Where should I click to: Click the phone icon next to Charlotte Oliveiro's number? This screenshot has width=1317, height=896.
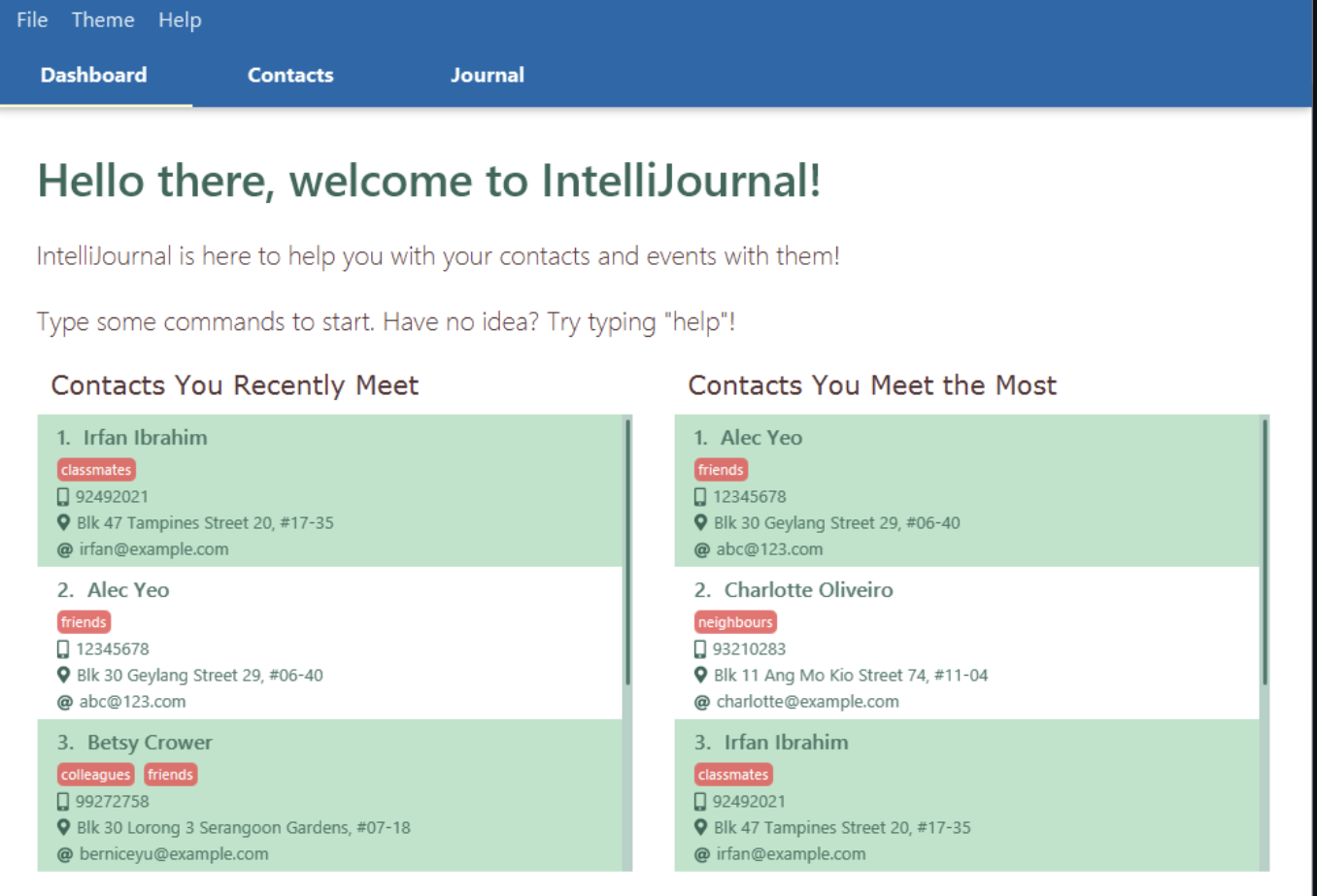pos(699,648)
